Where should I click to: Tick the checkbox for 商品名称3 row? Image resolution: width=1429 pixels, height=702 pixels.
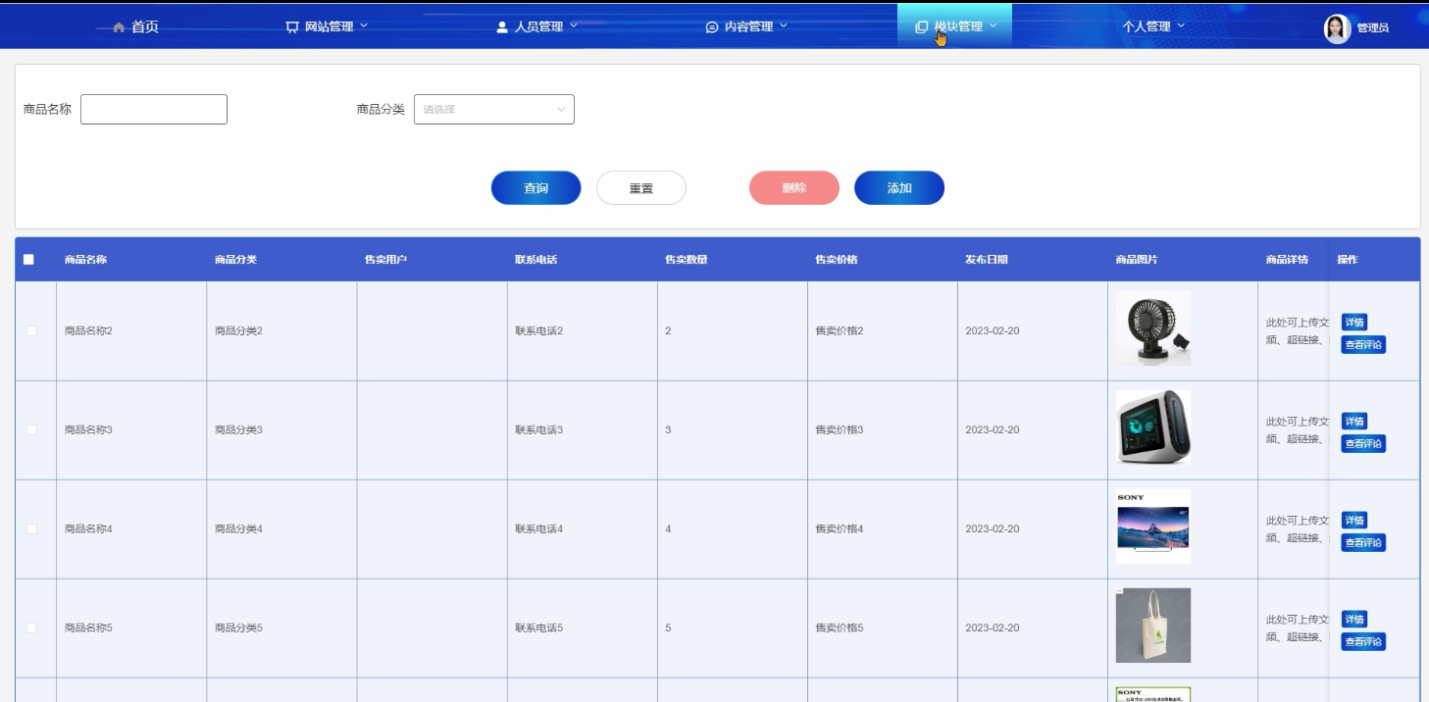31,430
